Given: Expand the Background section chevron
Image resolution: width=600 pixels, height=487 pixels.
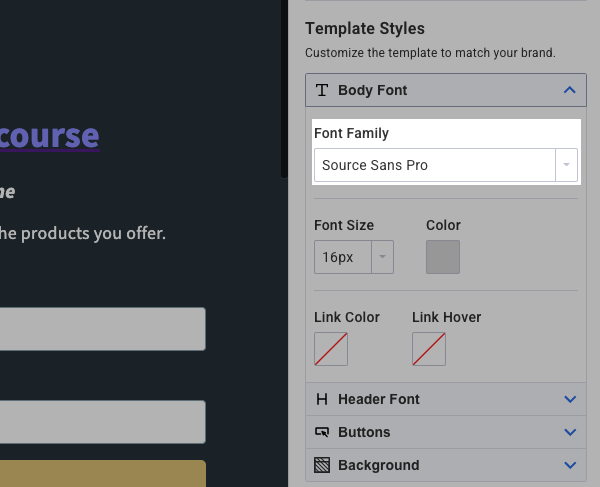Looking at the screenshot, I should (x=570, y=465).
